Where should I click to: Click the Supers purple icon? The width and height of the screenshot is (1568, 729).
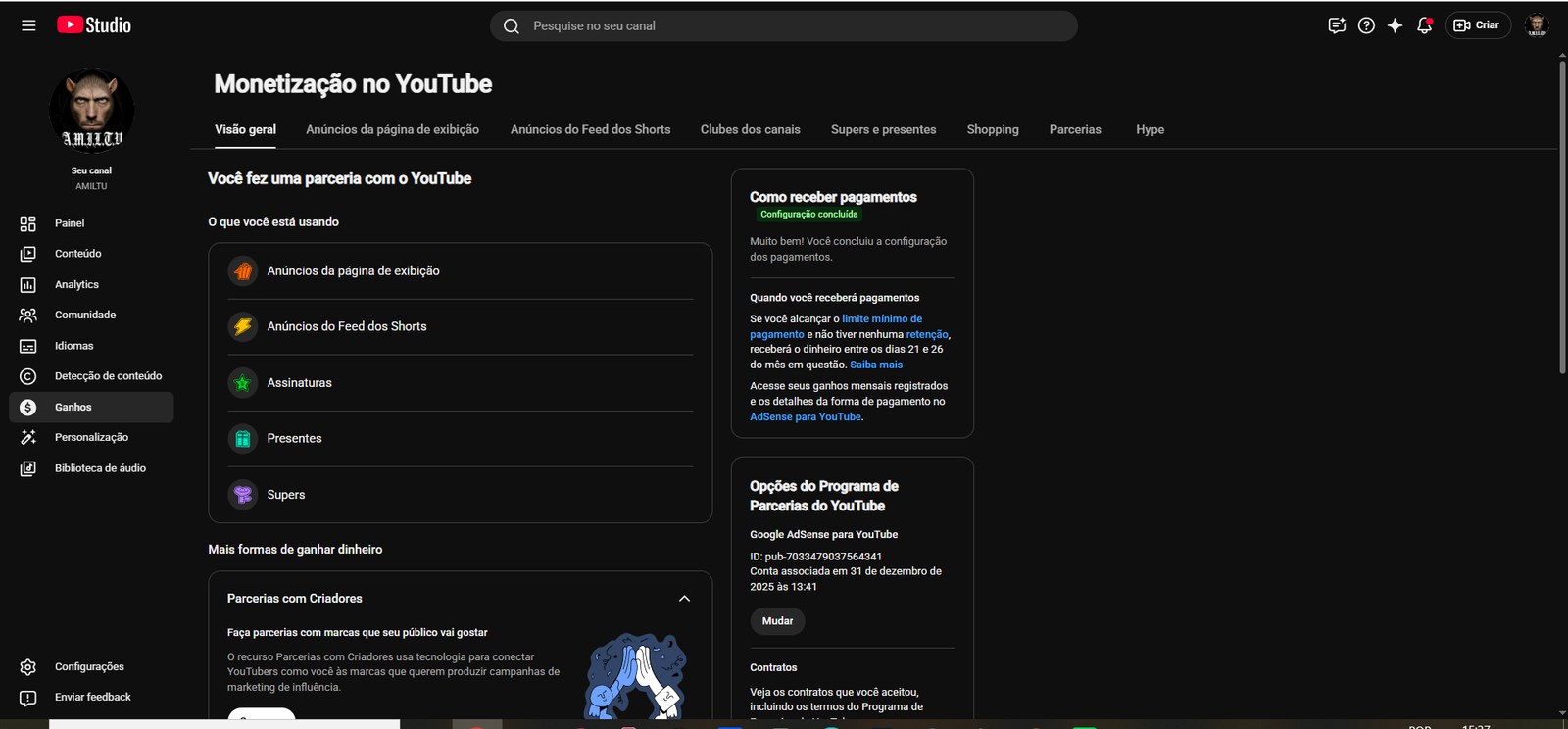point(243,495)
